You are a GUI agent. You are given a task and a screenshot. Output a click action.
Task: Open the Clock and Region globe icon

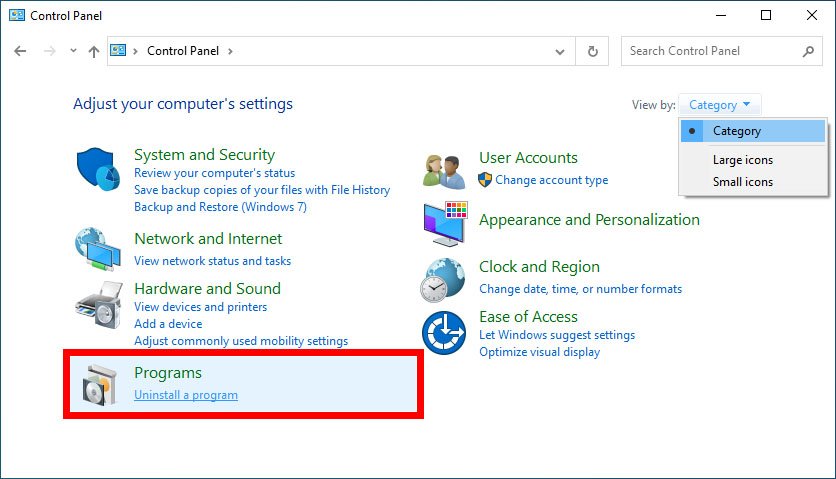pyautogui.click(x=443, y=280)
